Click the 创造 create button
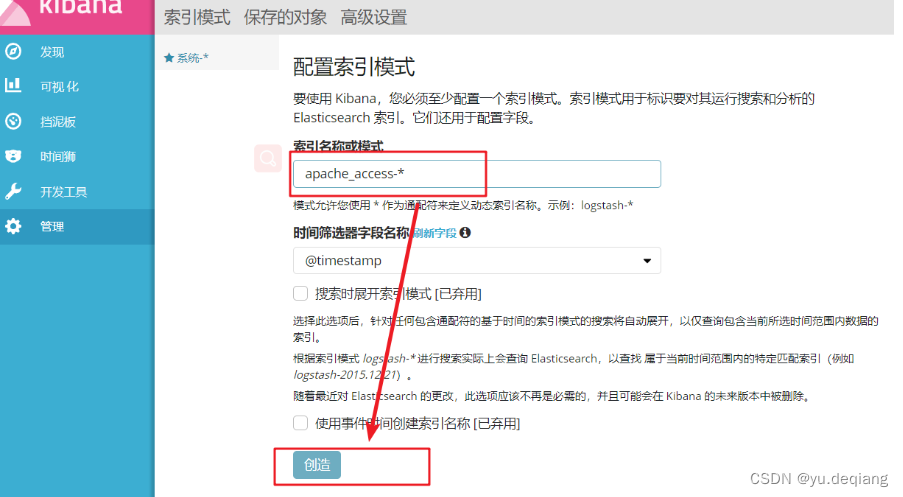This screenshot has height=497, width=903. [x=317, y=465]
